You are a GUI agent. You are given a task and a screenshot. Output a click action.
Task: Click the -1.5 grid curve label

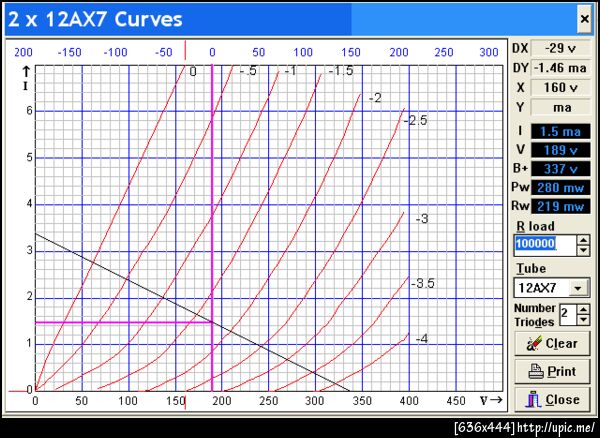[341, 71]
